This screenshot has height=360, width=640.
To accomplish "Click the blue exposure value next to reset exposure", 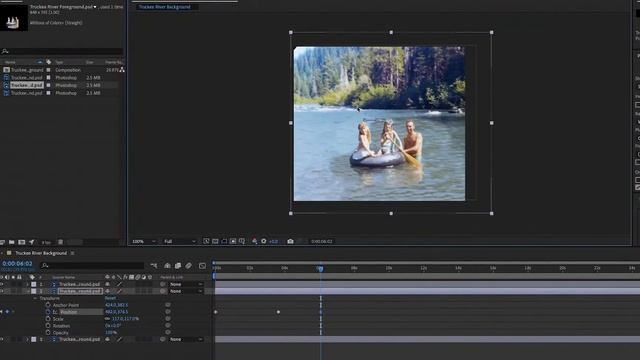I will (x=273, y=241).
